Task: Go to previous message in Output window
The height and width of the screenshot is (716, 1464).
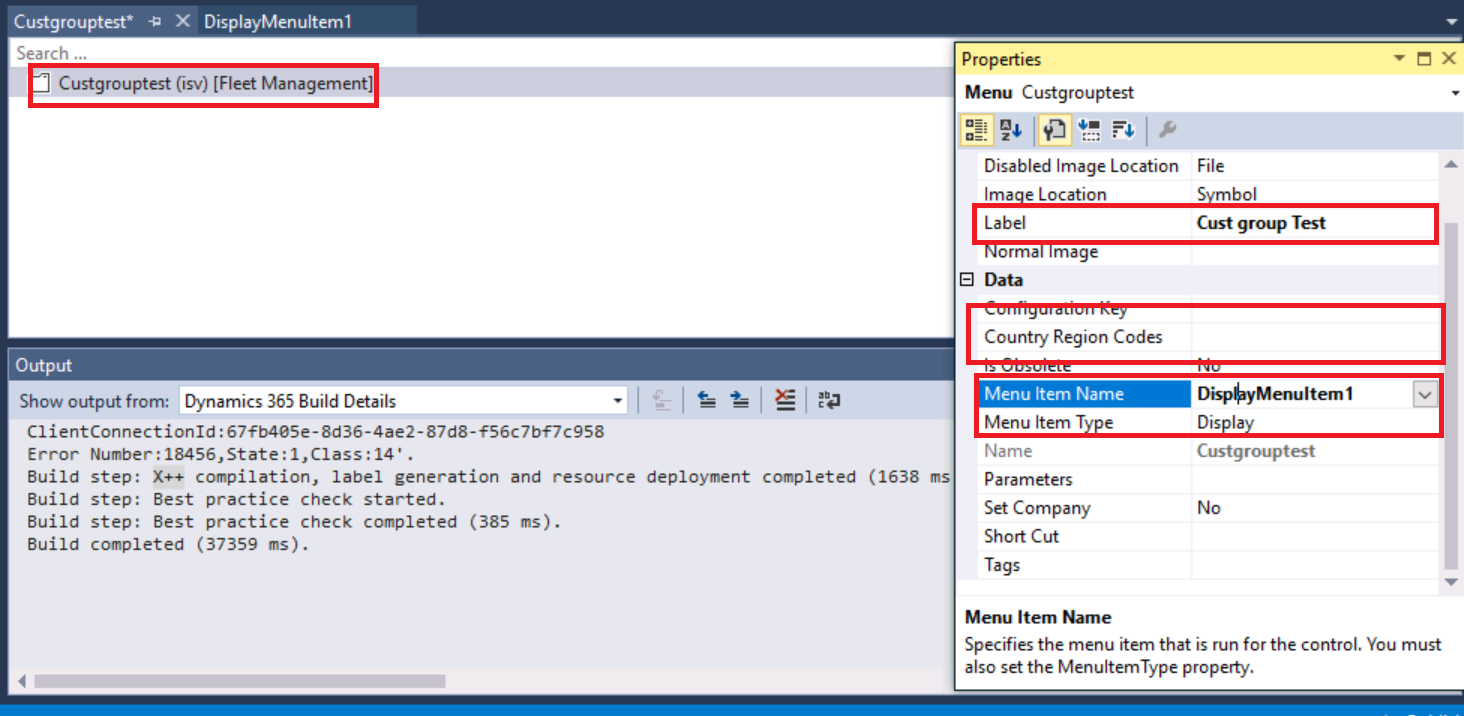Action: (707, 399)
